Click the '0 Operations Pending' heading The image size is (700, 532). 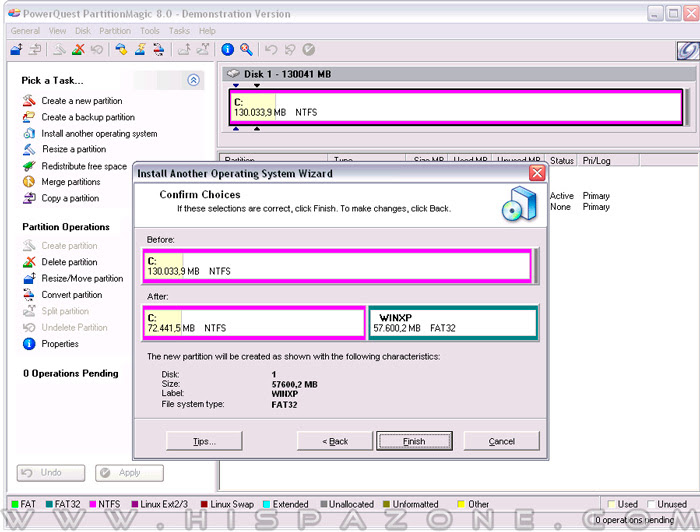(71, 373)
